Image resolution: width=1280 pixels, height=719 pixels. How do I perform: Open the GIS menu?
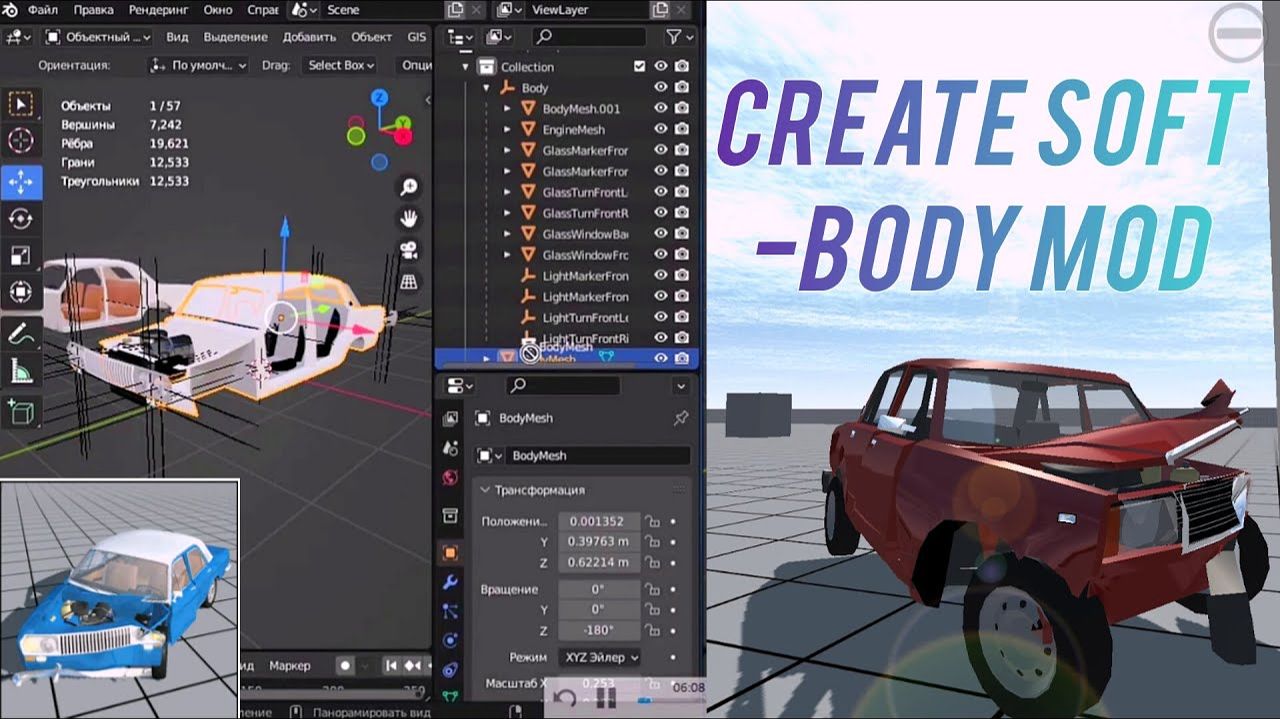pyautogui.click(x=416, y=37)
